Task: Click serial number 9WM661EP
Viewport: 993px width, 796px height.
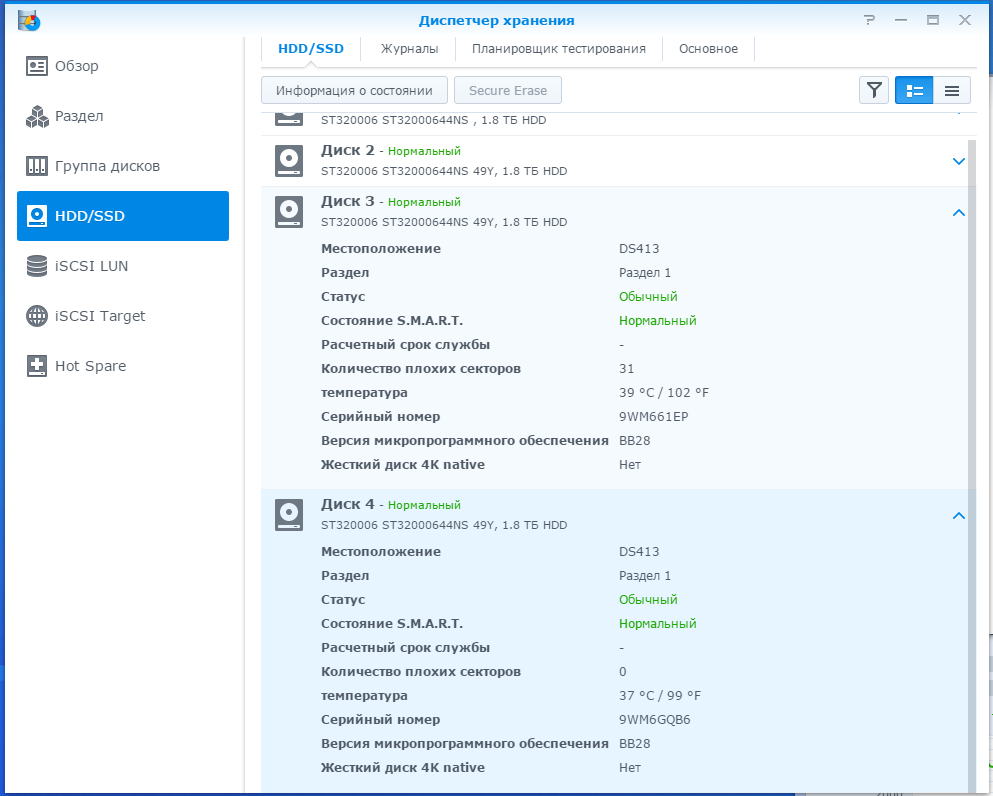Action: coord(654,417)
